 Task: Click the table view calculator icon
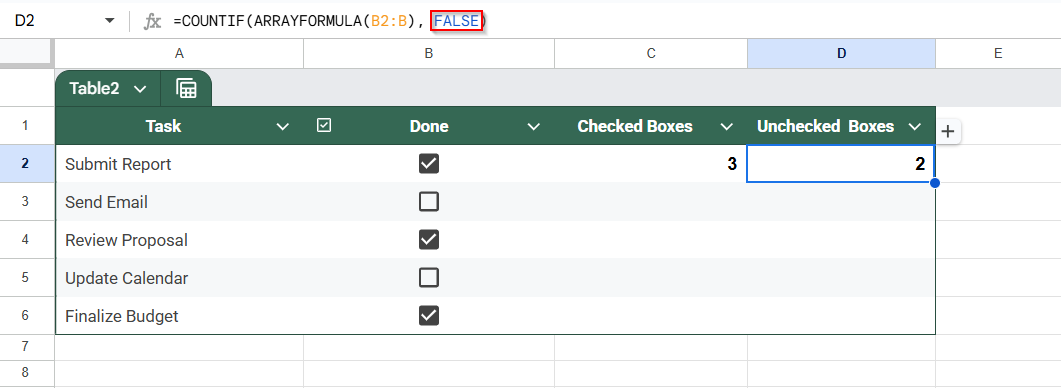click(x=186, y=89)
